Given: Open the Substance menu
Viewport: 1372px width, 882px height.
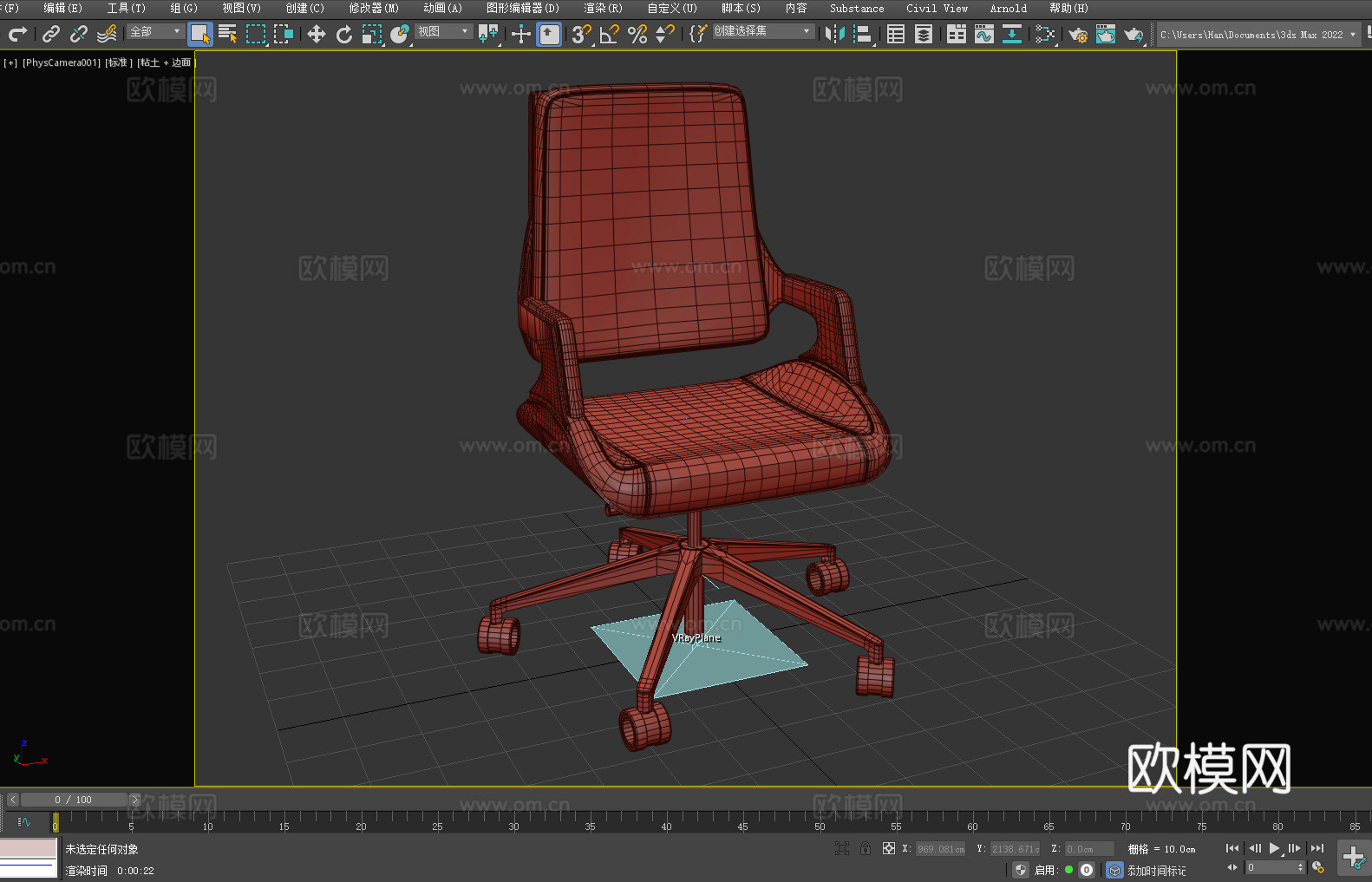Looking at the screenshot, I should [x=857, y=9].
